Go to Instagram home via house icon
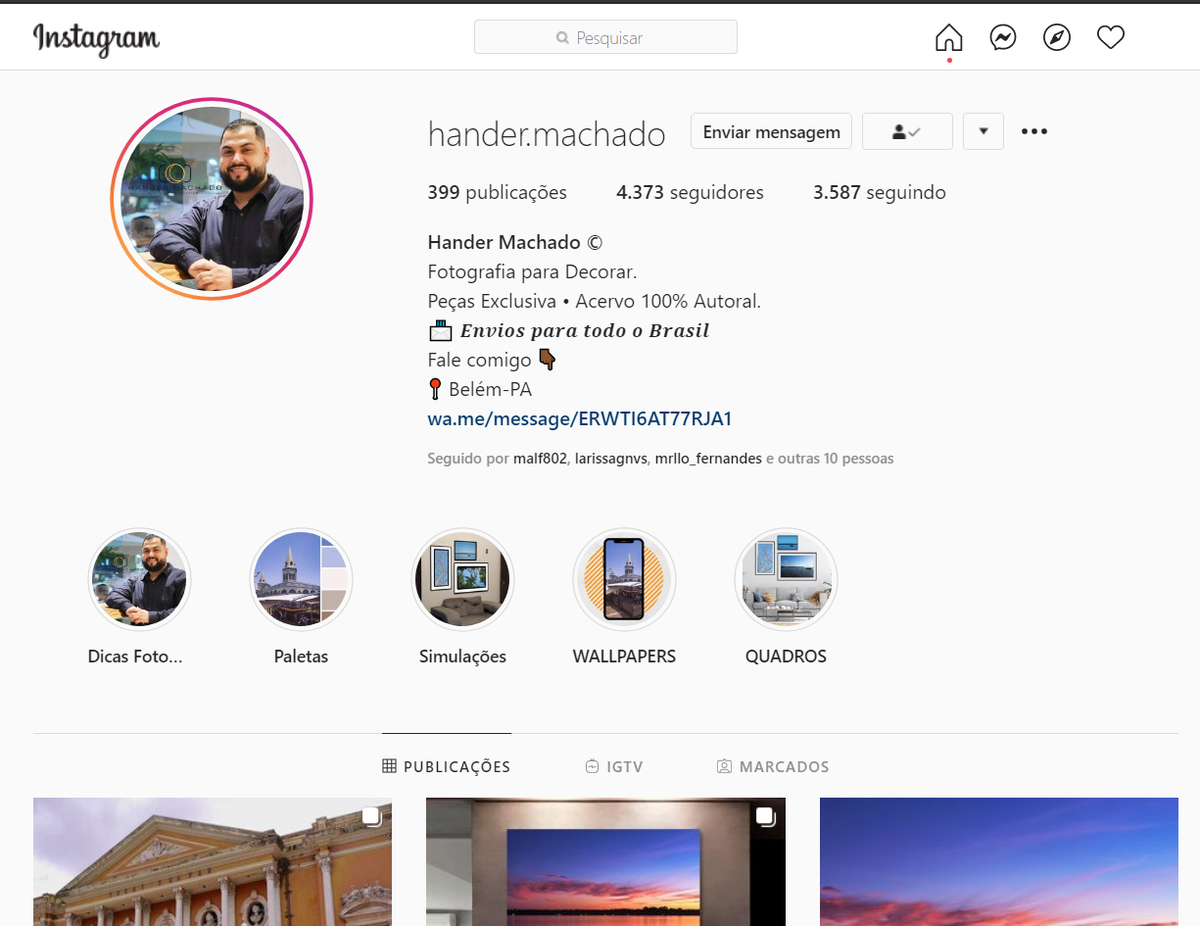The height and width of the screenshot is (926, 1200). (948, 38)
